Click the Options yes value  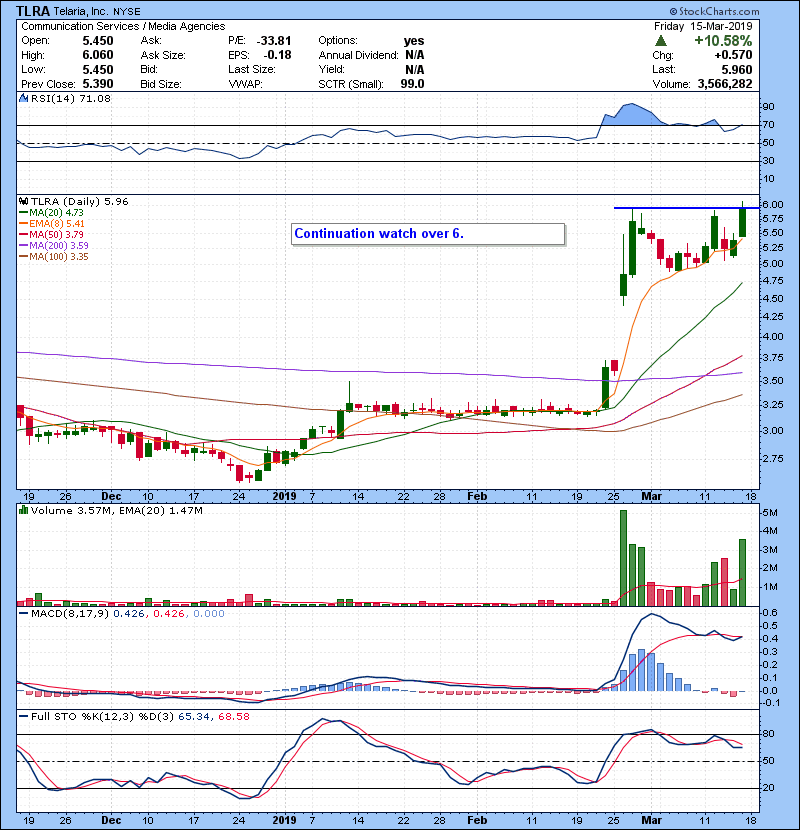click(x=414, y=41)
